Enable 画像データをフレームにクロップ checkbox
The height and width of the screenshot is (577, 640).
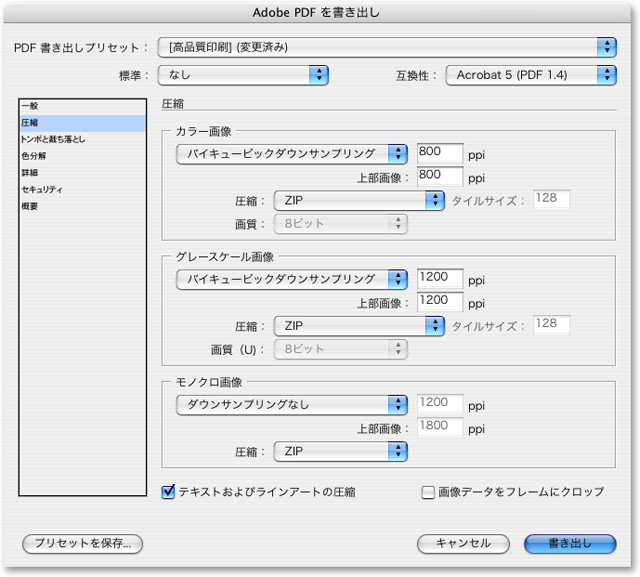(x=428, y=492)
